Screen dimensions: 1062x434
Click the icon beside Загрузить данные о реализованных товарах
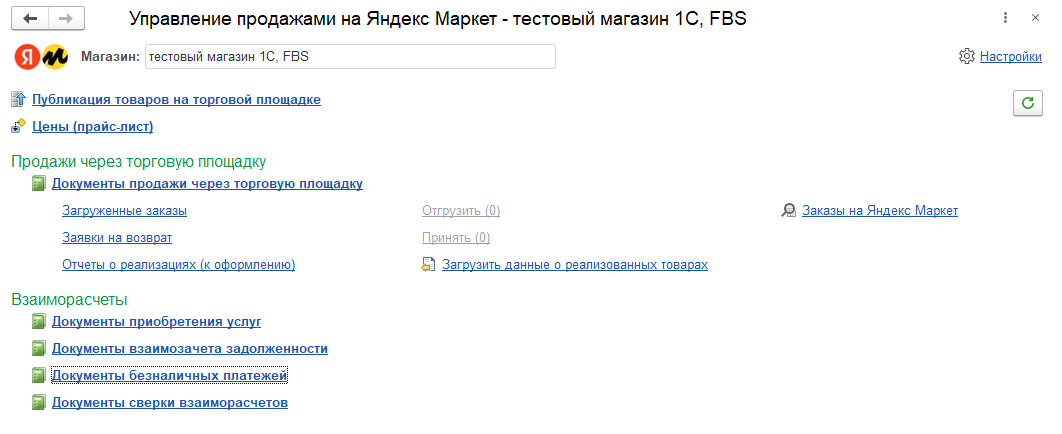tap(429, 265)
